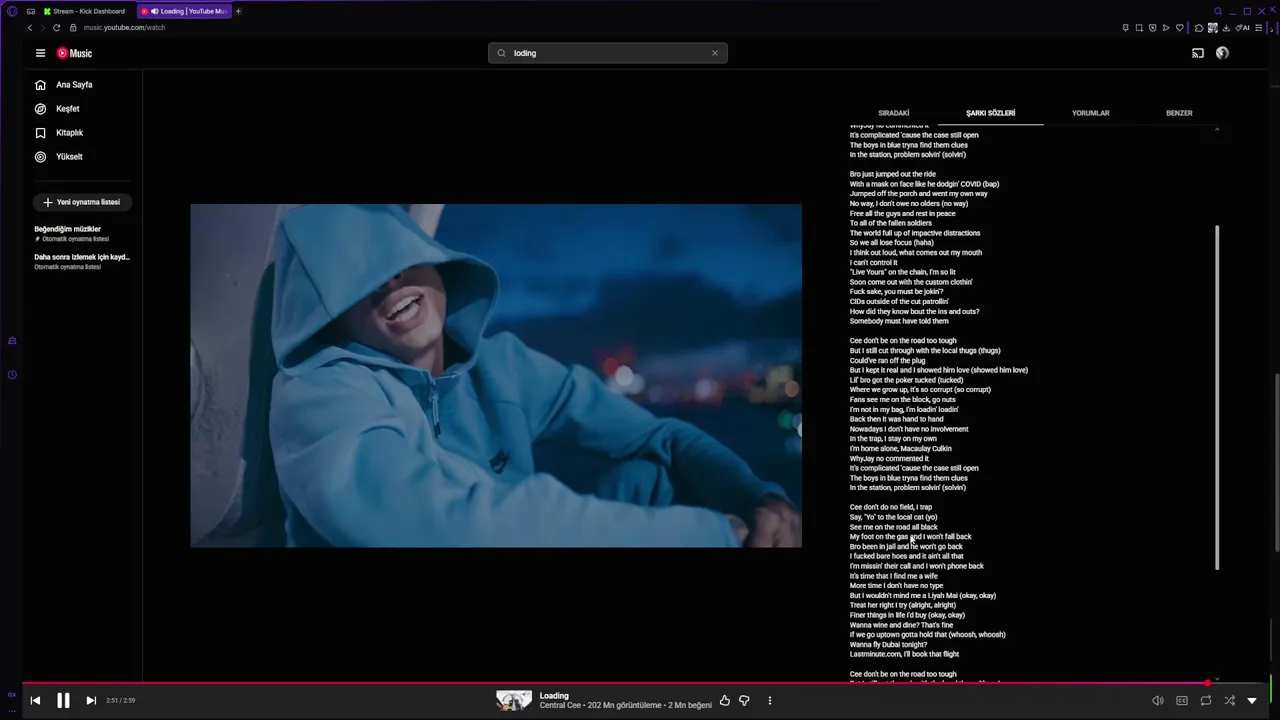Open Opera GX main menu logo
The image size is (1280, 720).
[12, 11]
